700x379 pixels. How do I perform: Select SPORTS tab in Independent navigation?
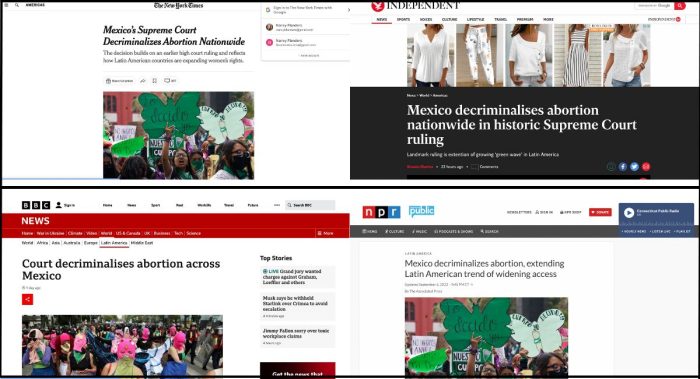coord(403,20)
